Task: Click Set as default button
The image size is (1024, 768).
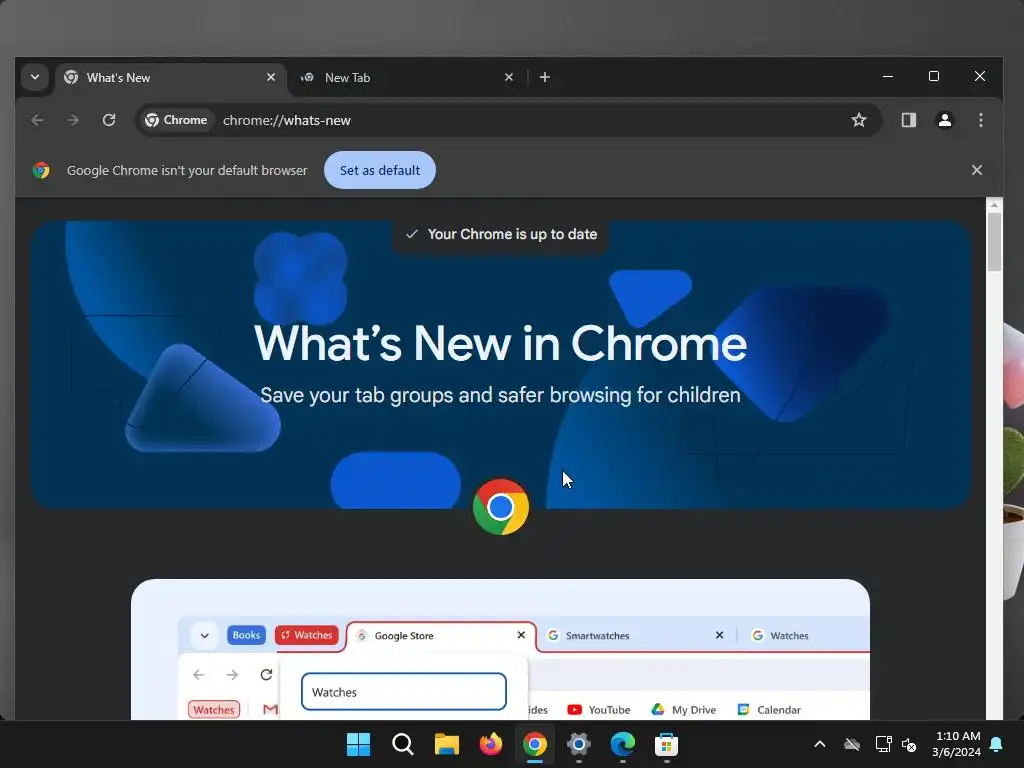Action: click(x=379, y=170)
